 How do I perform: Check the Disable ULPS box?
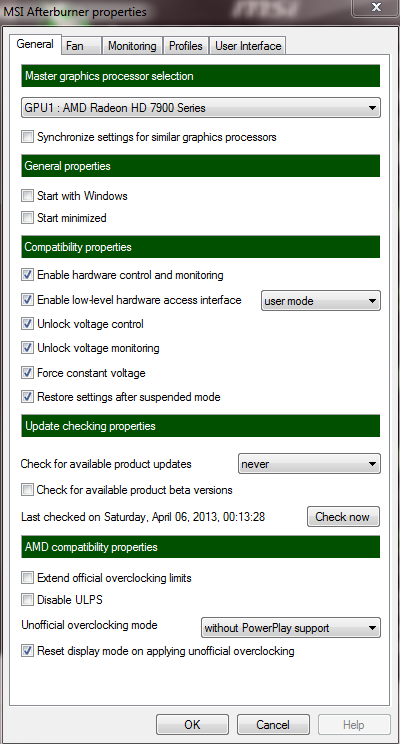click(28, 600)
